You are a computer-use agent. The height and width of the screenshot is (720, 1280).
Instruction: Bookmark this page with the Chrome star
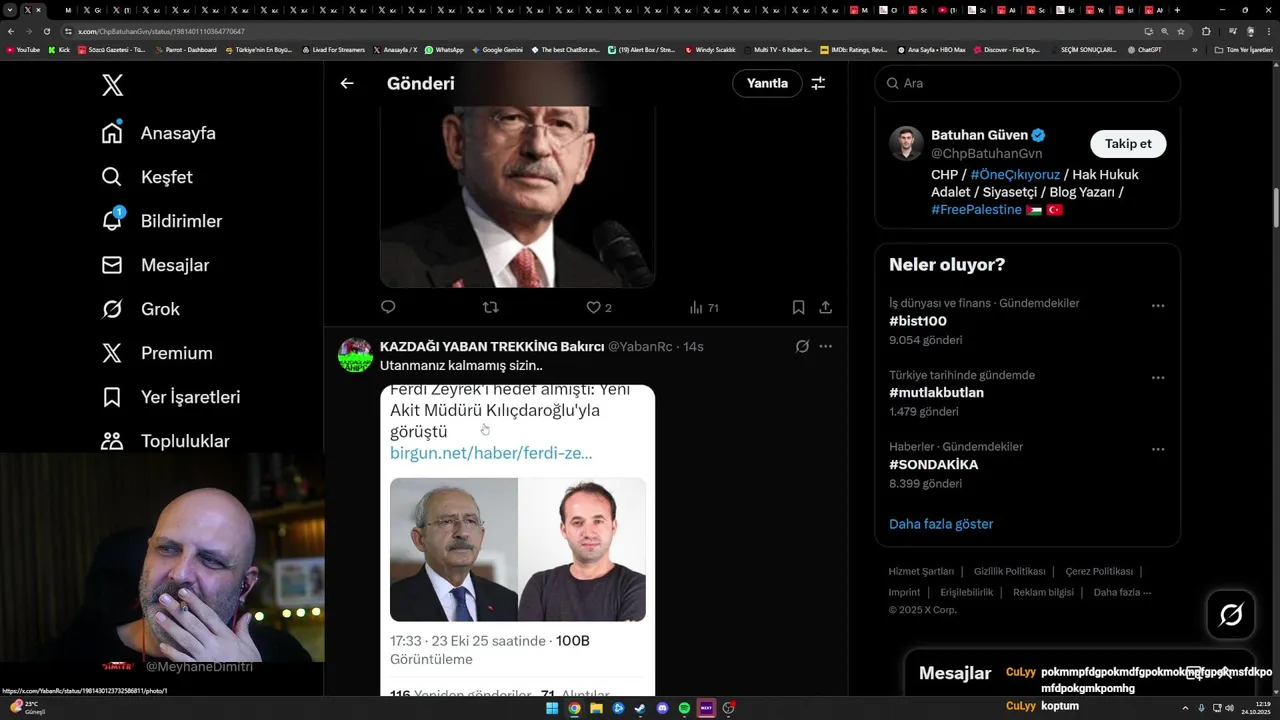[1181, 31]
